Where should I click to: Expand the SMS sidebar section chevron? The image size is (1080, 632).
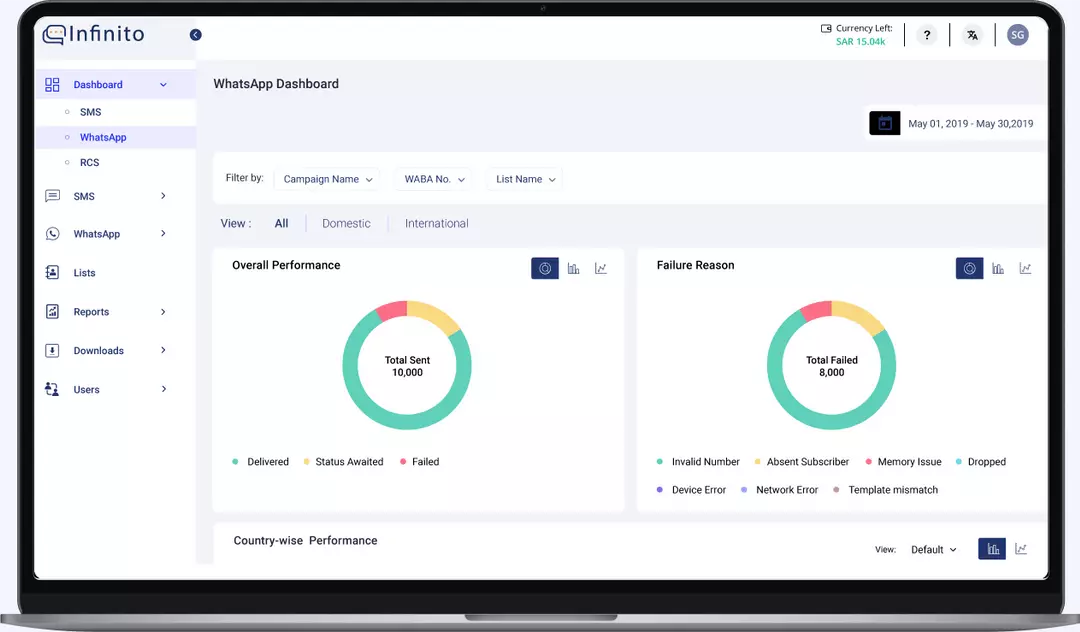click(163, 196)
